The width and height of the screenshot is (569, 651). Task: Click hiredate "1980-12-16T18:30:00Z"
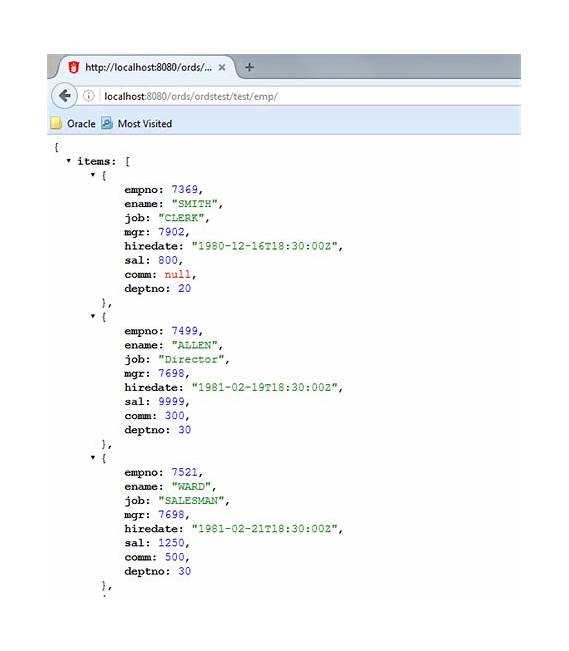pyautogui.click(x=264, y=246)
